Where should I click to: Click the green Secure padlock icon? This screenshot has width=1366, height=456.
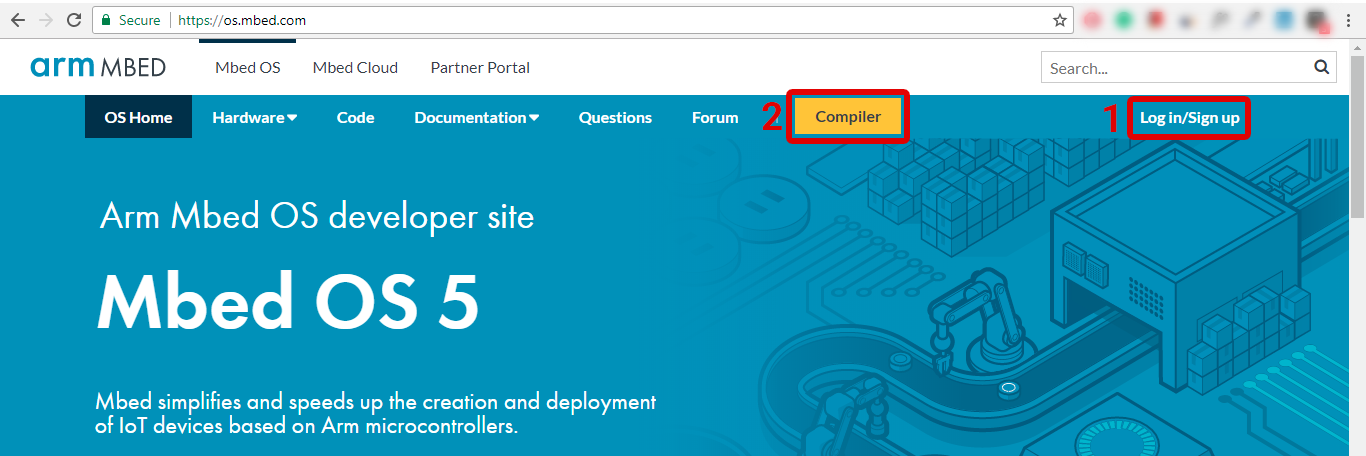click(x=106, y=20)
